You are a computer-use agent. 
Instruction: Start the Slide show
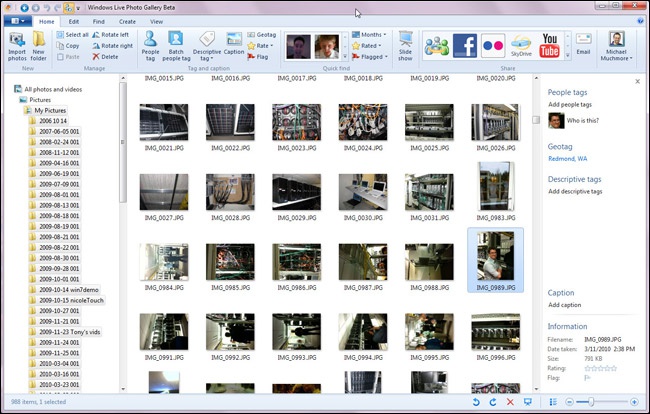click(x=405, y=46)
